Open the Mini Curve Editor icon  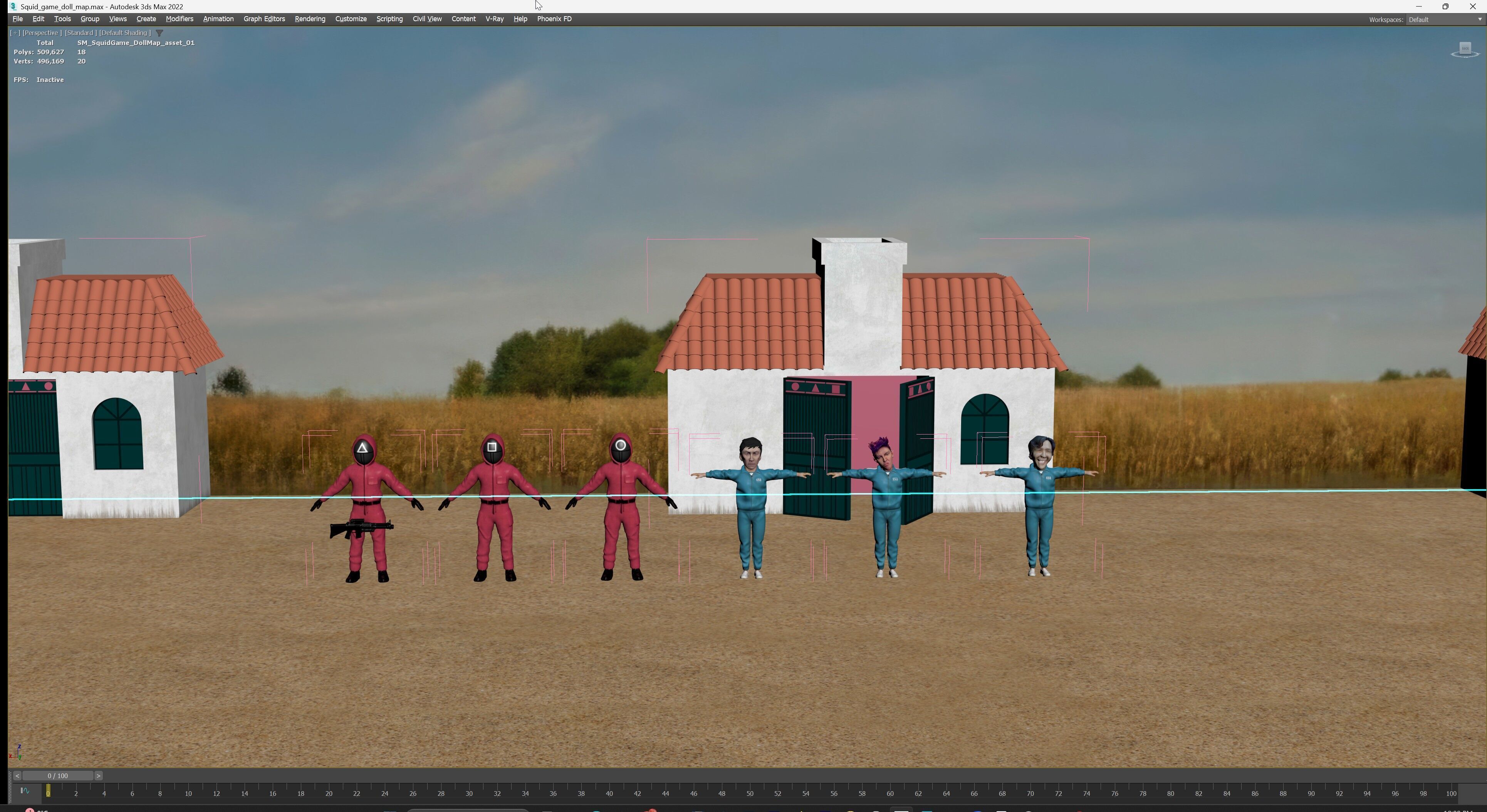tap(25, 791)
